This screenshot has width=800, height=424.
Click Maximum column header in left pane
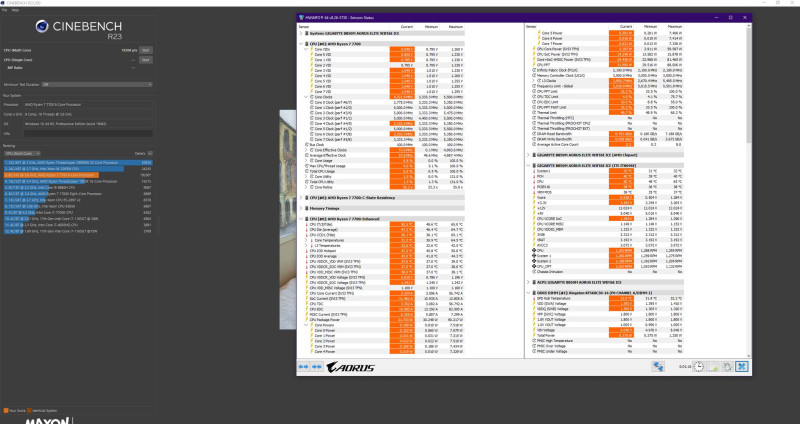(x=456, y=27)
